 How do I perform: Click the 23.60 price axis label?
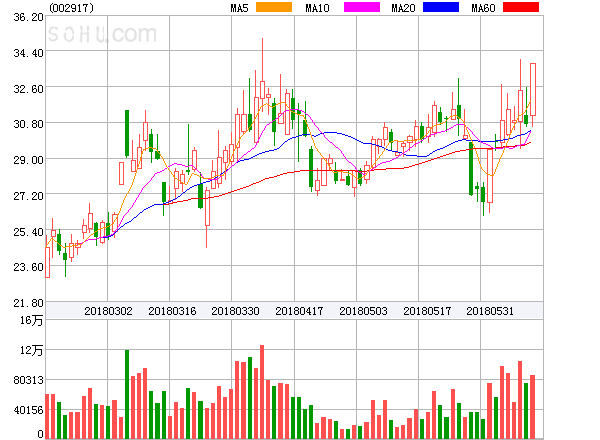tap(28, 267)
